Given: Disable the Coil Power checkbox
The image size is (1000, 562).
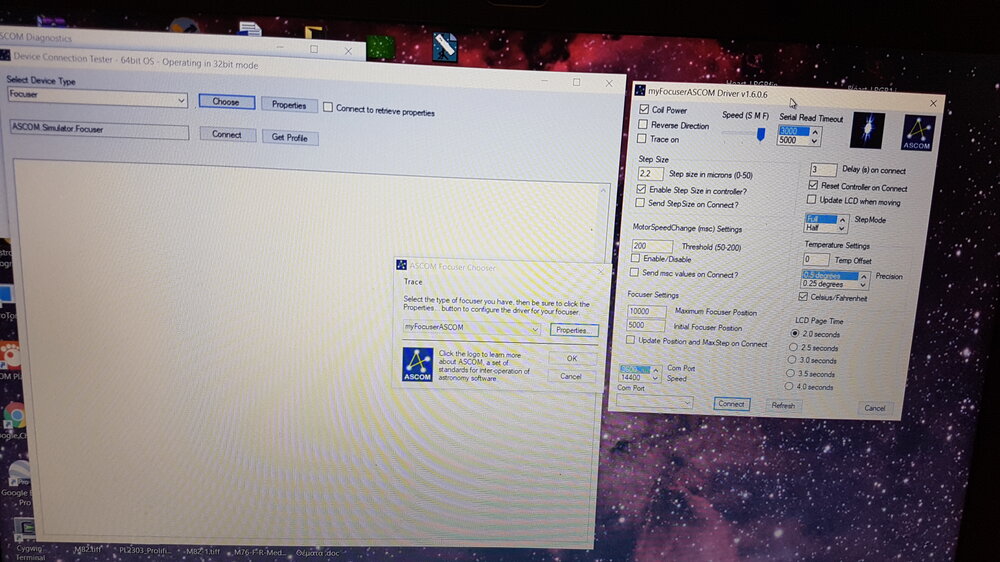Looking at the screenshot, I should [x=643, y=110].
